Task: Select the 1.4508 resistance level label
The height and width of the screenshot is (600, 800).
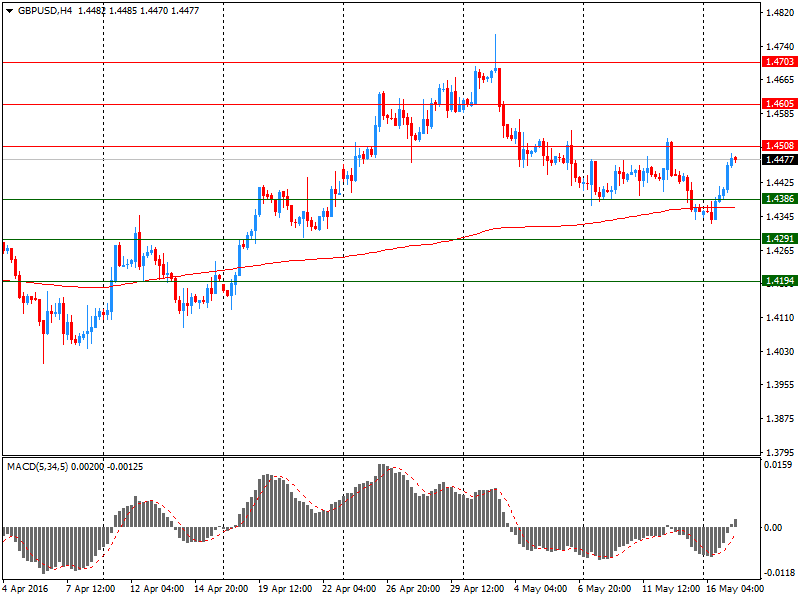Action: [x=780, y=146]
